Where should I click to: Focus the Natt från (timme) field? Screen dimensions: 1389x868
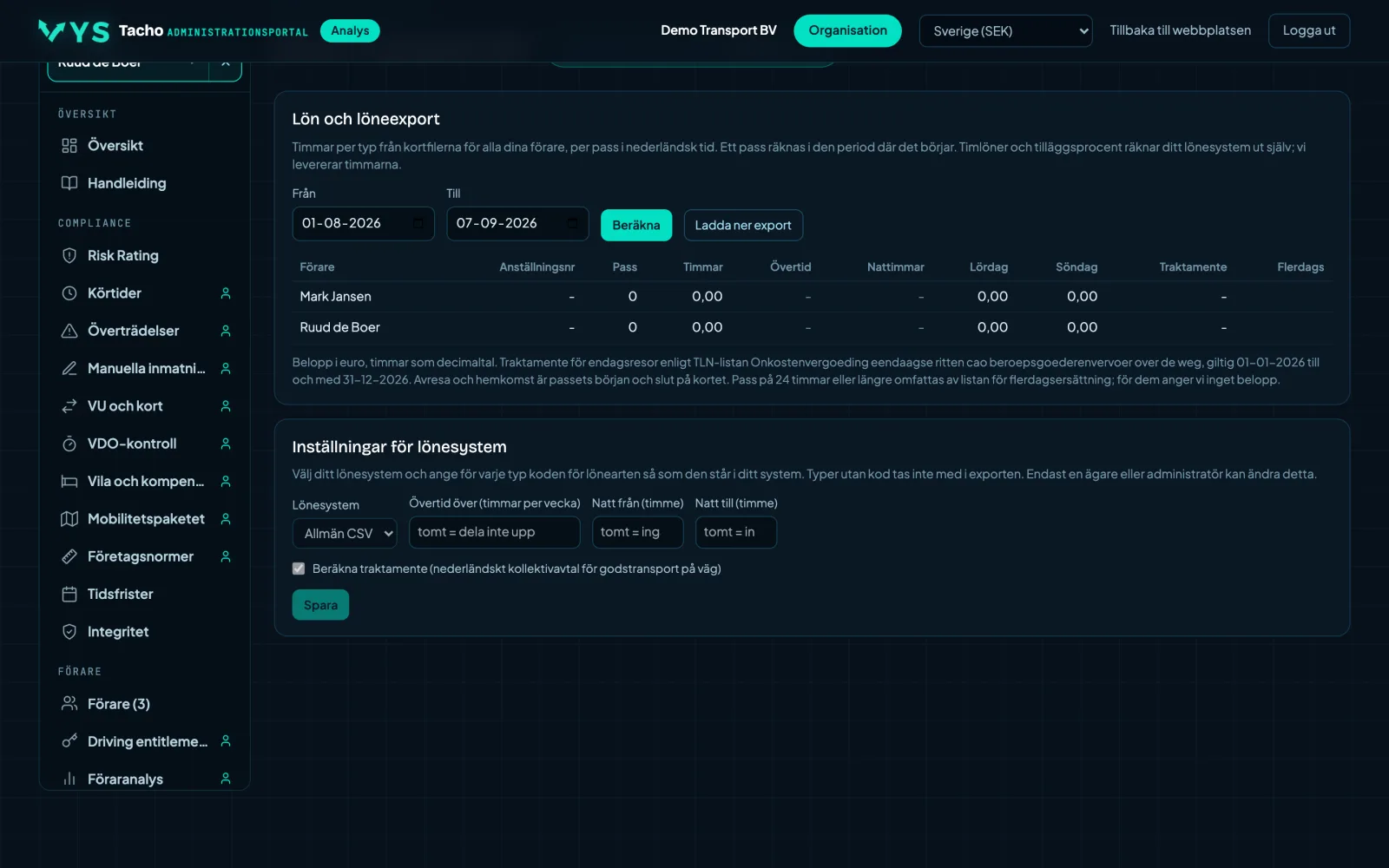coord(638,532)
